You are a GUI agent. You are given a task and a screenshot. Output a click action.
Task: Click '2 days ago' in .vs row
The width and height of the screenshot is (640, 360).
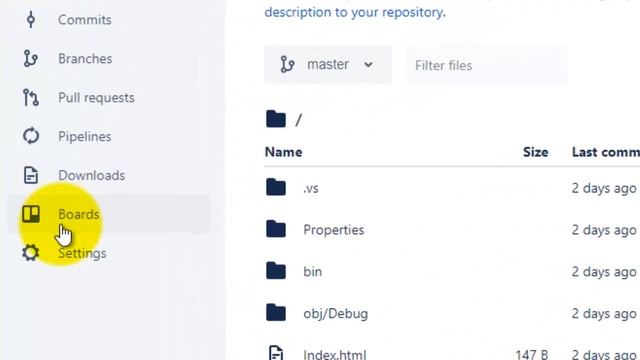coord(604,188)
